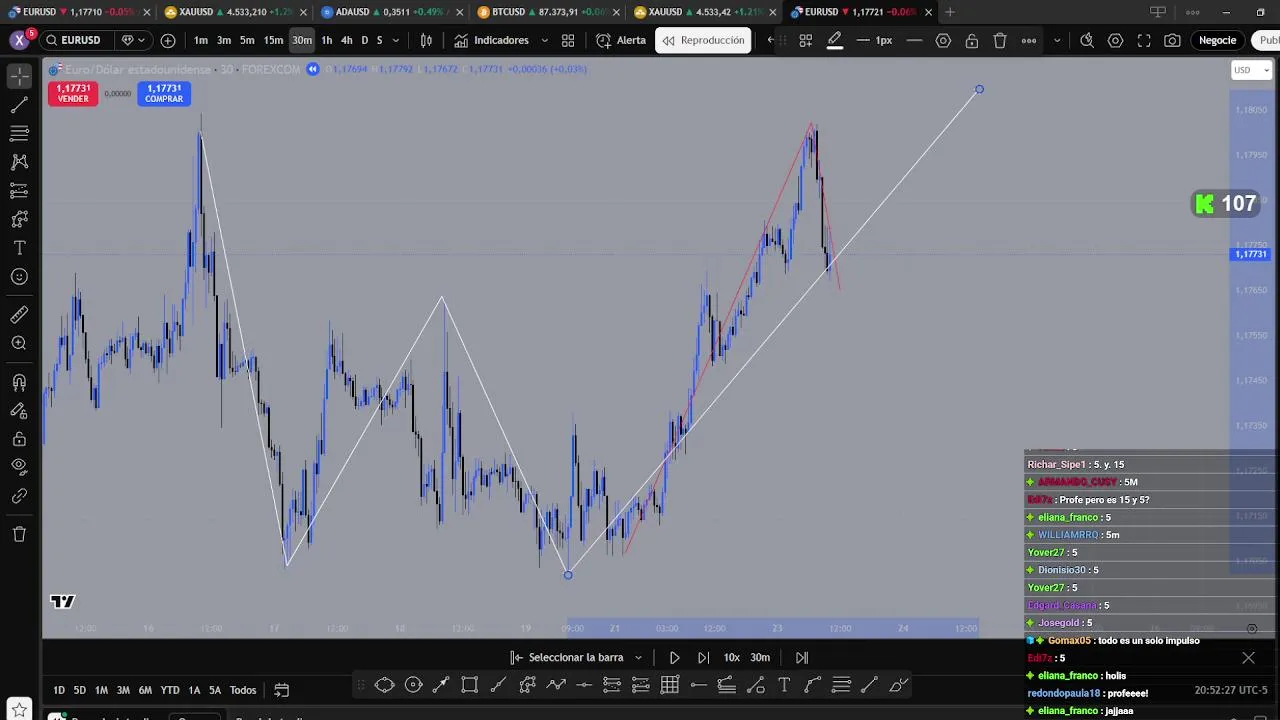Open the emoji icons tool
Image resolution: width=1280 pixels, height=720 pixels.
pos(19,277)
